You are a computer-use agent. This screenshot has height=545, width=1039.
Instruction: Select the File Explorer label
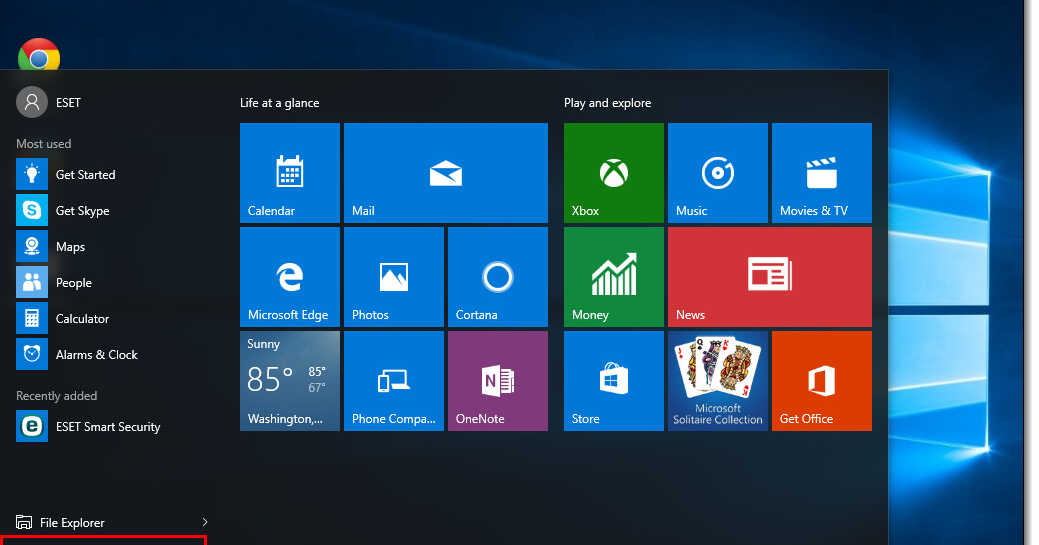pos(72,523)
